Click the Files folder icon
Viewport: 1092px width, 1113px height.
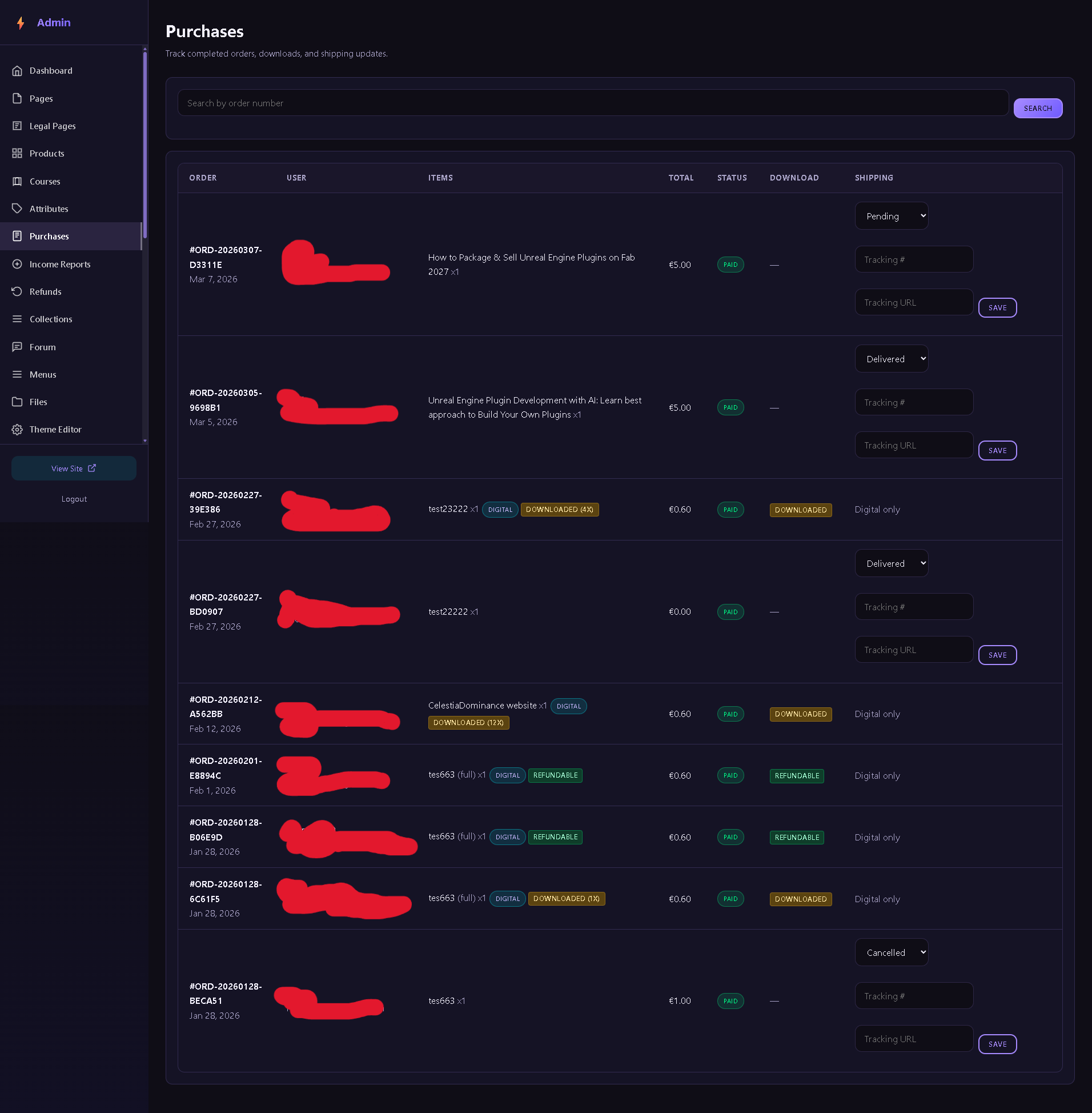(17, 402)
